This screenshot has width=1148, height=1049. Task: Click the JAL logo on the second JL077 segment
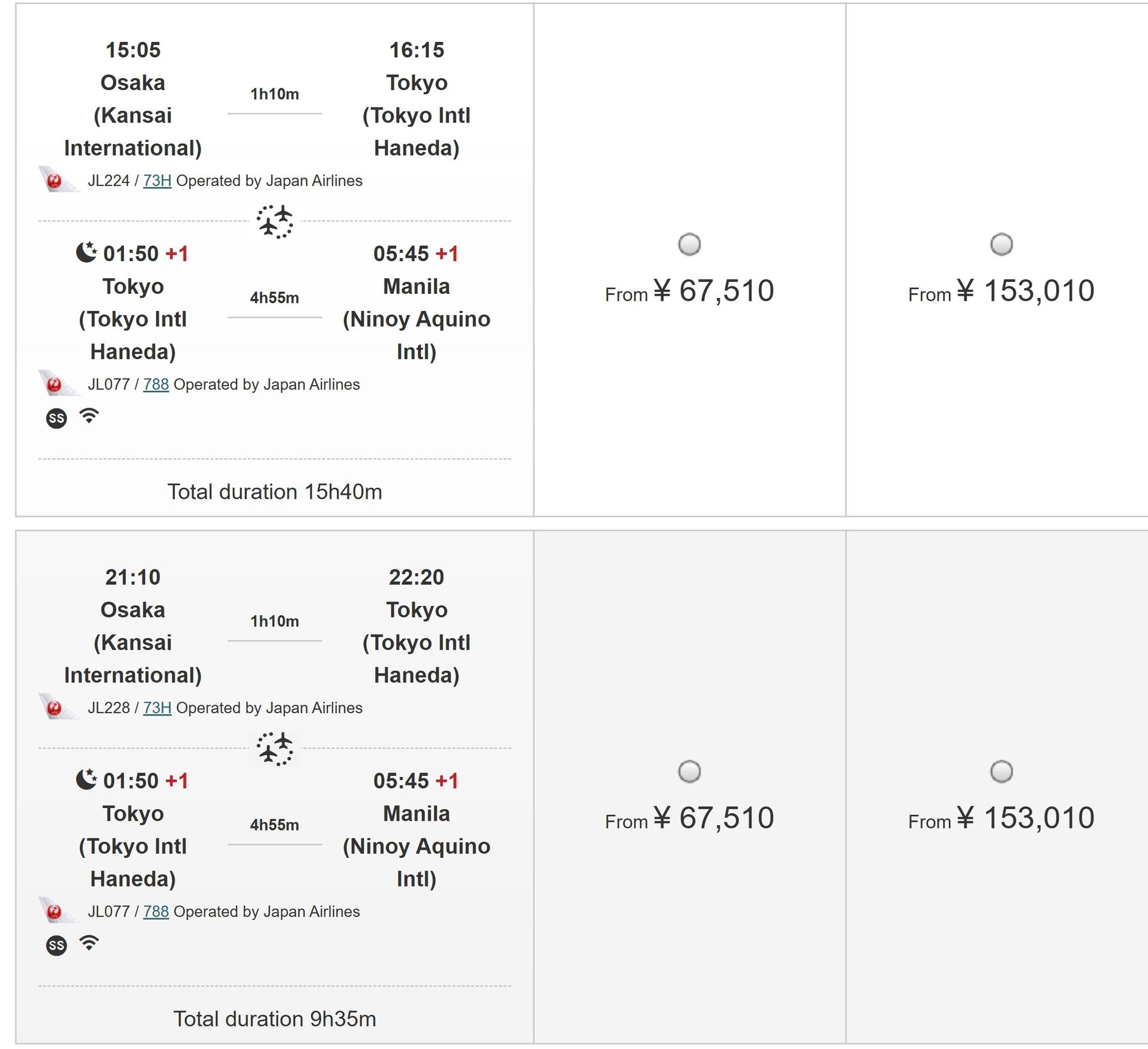pyautogui.click(x=57, y=911)
